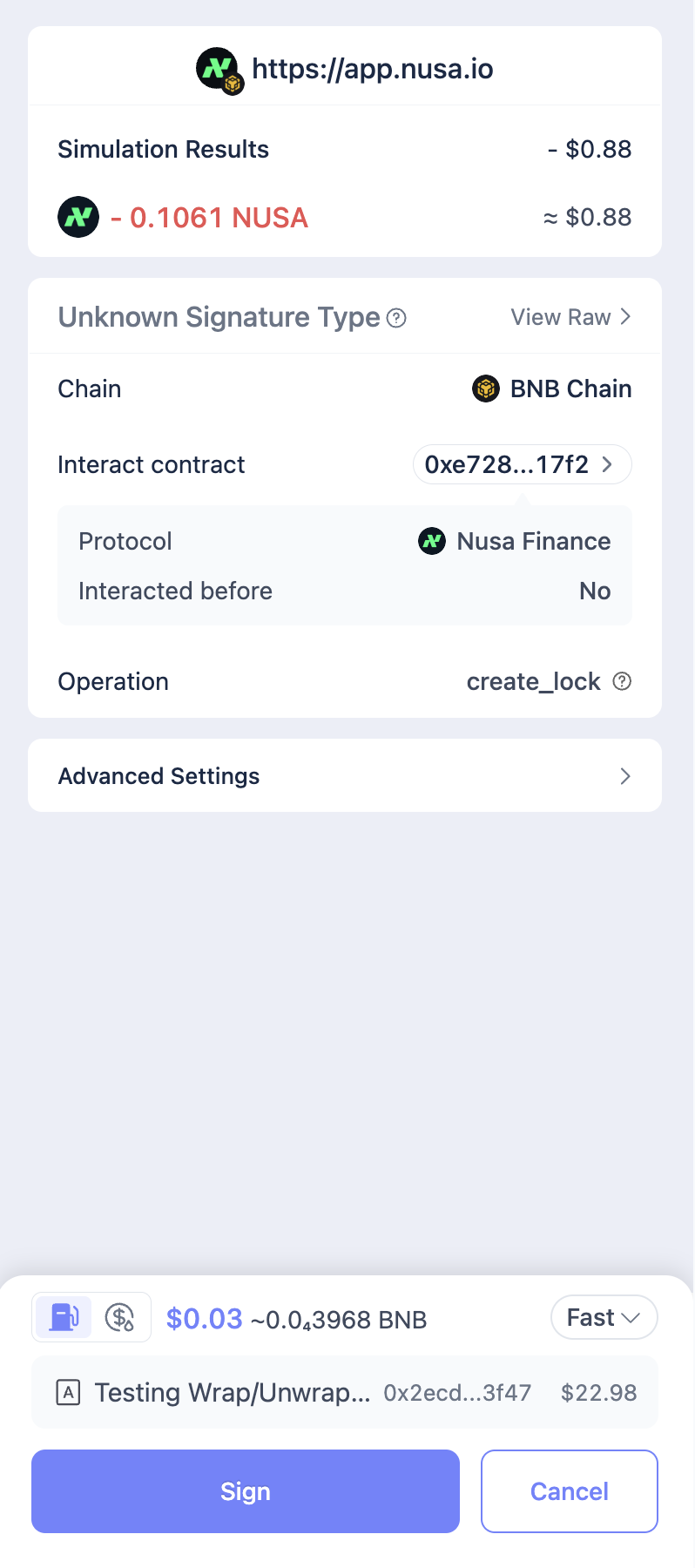Click the https://app.nusa.io origin URL
This screenshot has width=695, height=1568.
coord(372,69)
